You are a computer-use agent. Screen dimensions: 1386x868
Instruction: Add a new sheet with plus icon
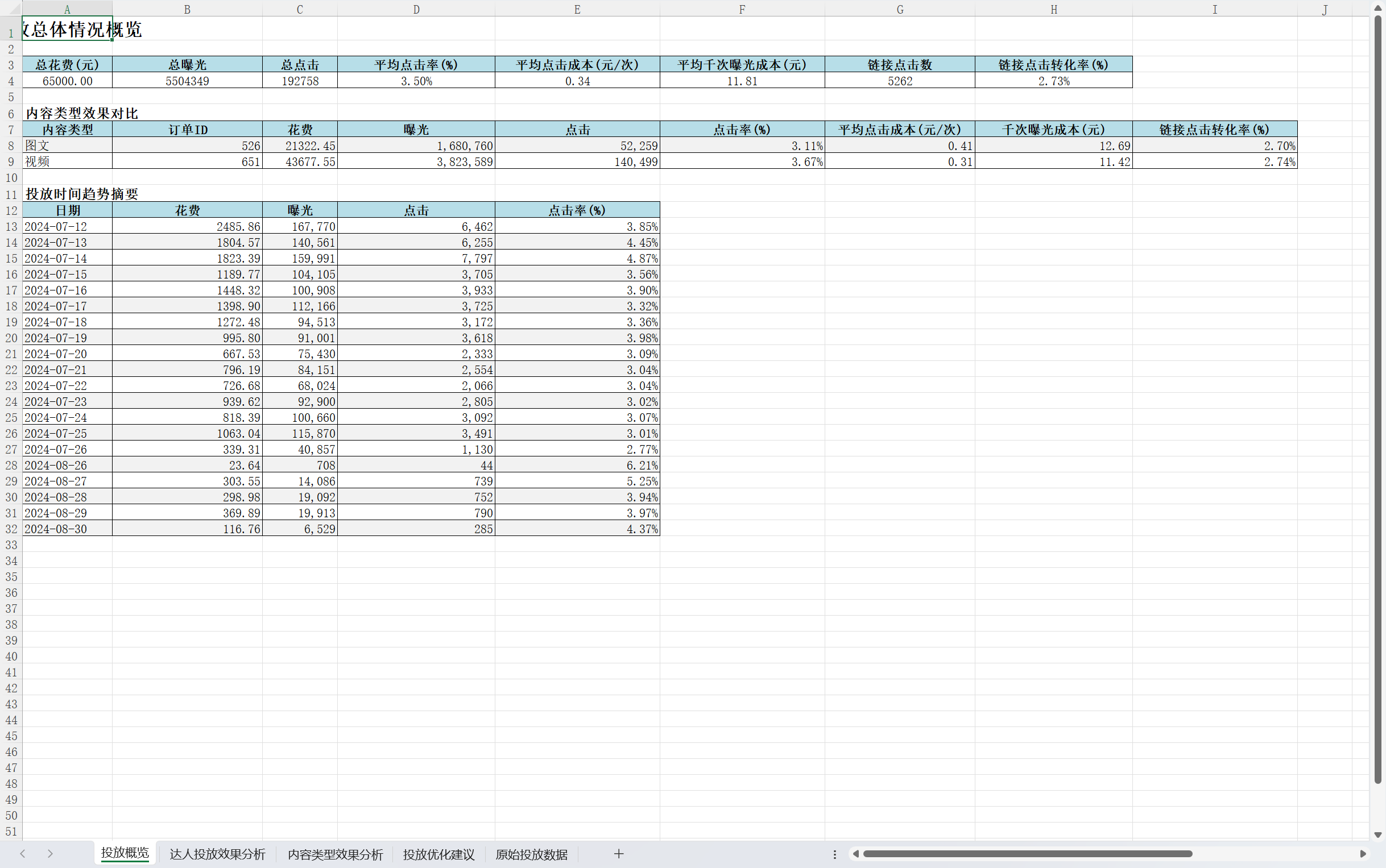[618, 854]
